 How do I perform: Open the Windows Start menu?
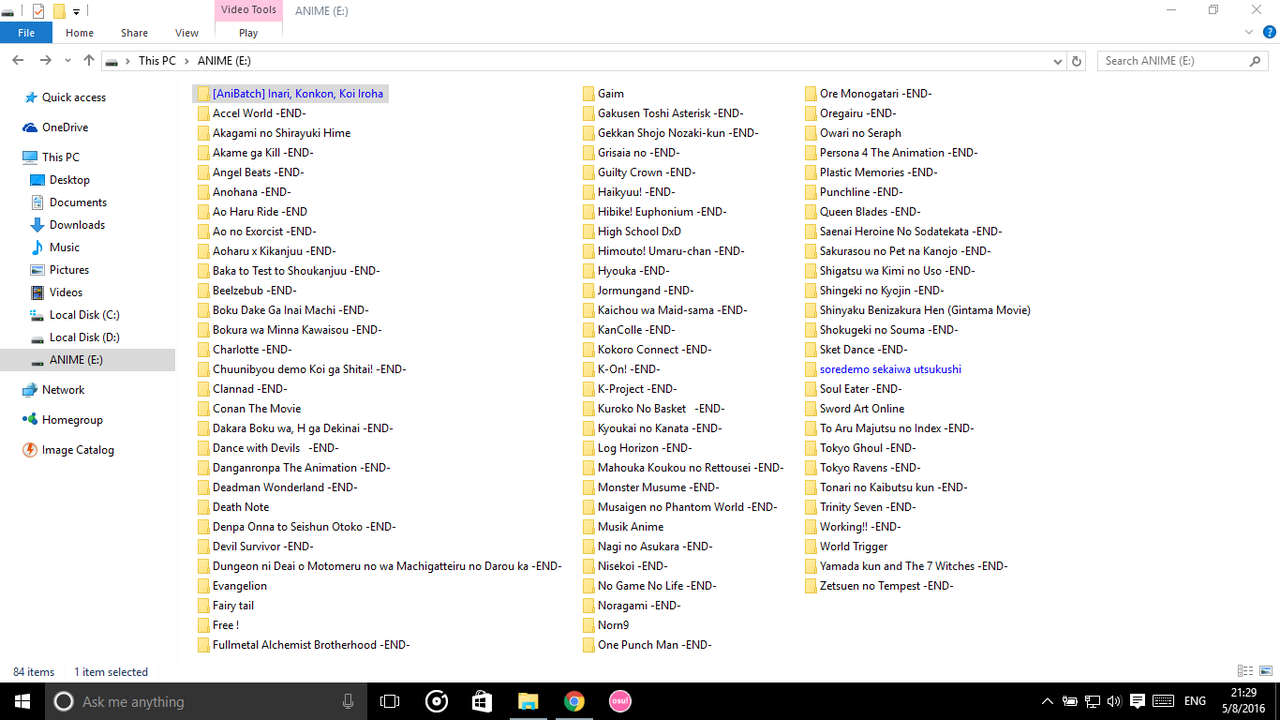click(x=22, y=701)
